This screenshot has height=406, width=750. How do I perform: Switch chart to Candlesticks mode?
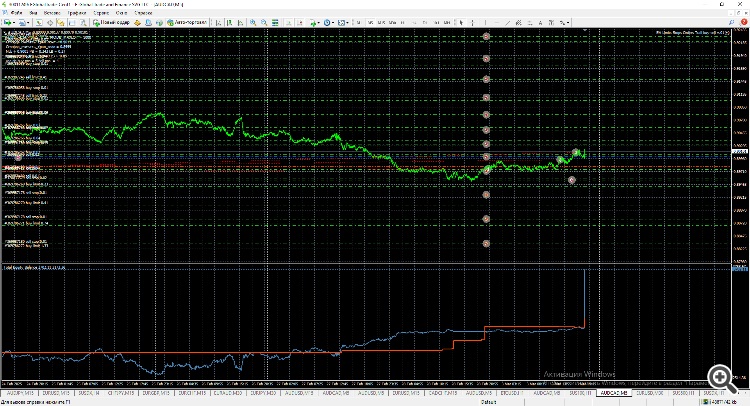click(230, 22)
